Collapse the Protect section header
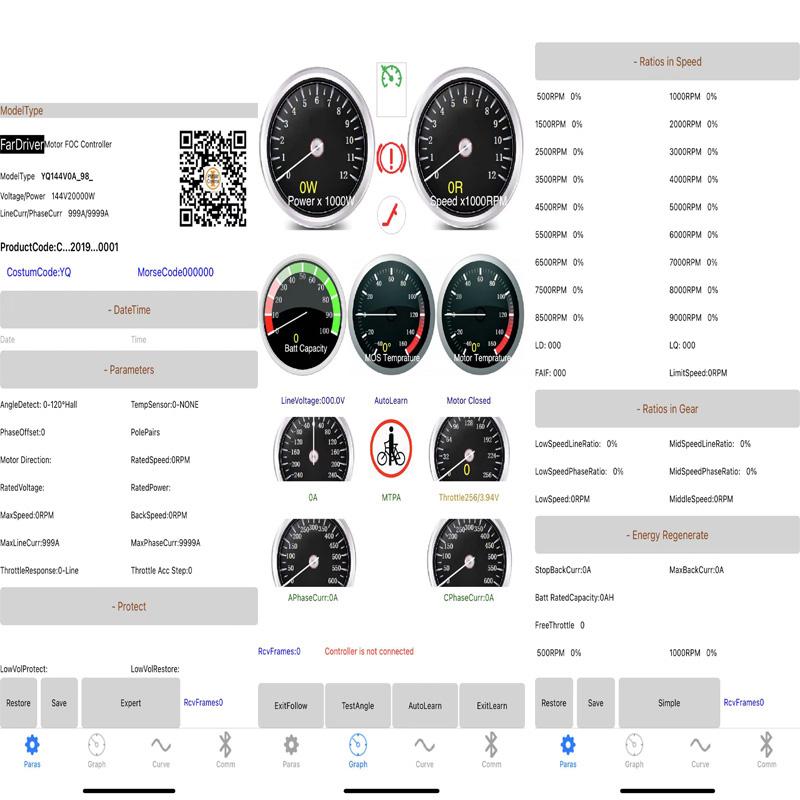 tap(129, 606)
